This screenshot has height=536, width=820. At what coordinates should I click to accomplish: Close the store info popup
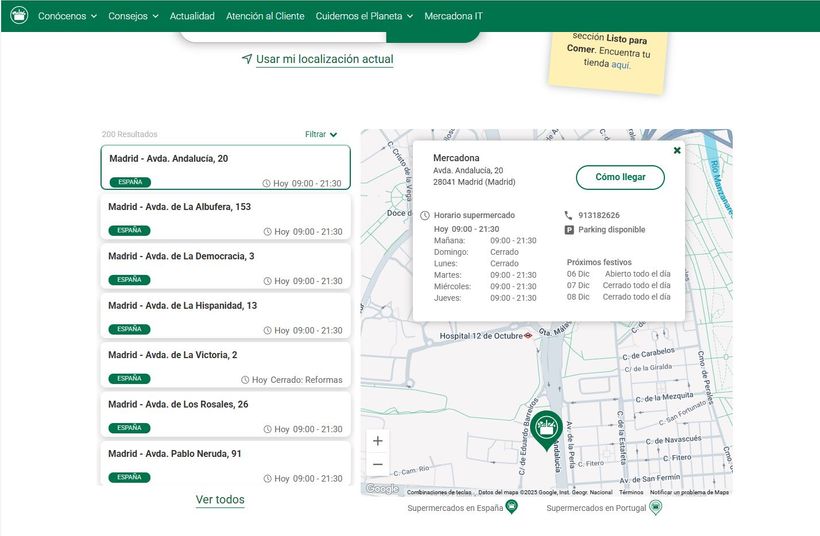(x=677, y=151)
